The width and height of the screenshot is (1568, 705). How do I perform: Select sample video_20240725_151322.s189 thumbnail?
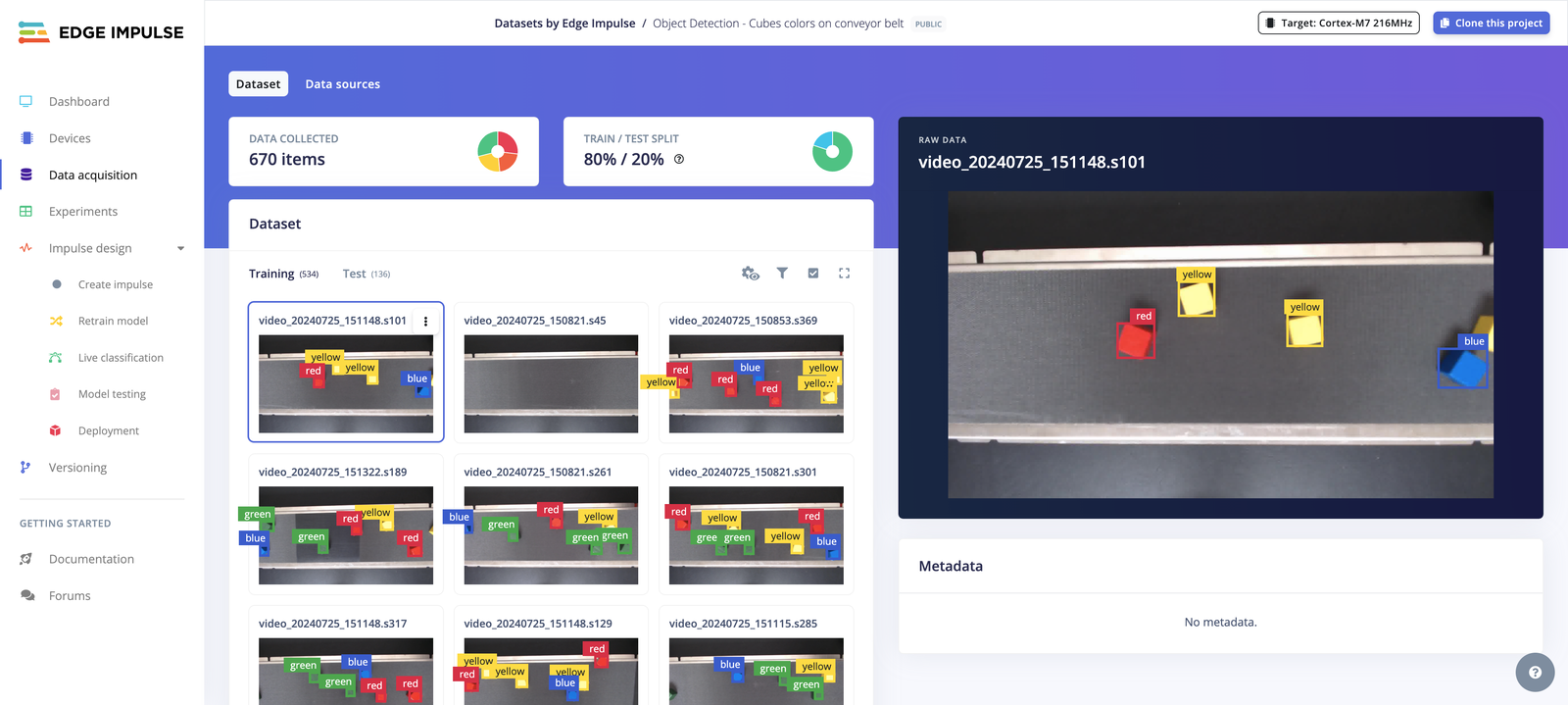[346, 535]
